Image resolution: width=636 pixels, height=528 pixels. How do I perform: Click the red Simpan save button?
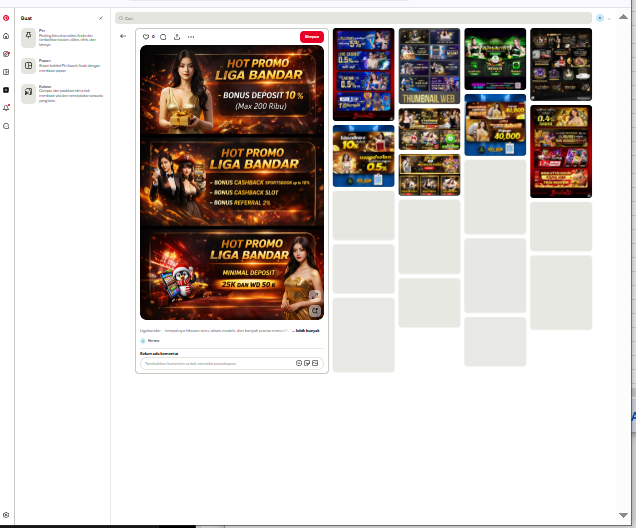pyautogui.click(x=312, y=36)
